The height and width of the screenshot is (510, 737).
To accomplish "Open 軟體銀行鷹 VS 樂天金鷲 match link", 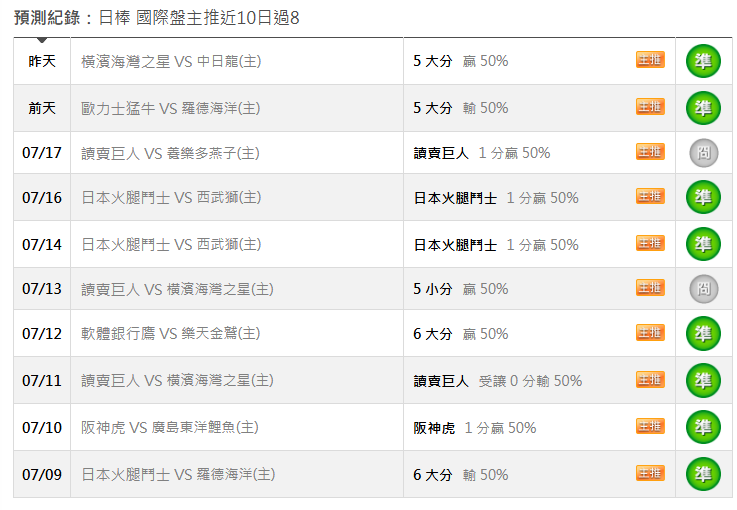I will pyautogui.click(x=171, y=333).
